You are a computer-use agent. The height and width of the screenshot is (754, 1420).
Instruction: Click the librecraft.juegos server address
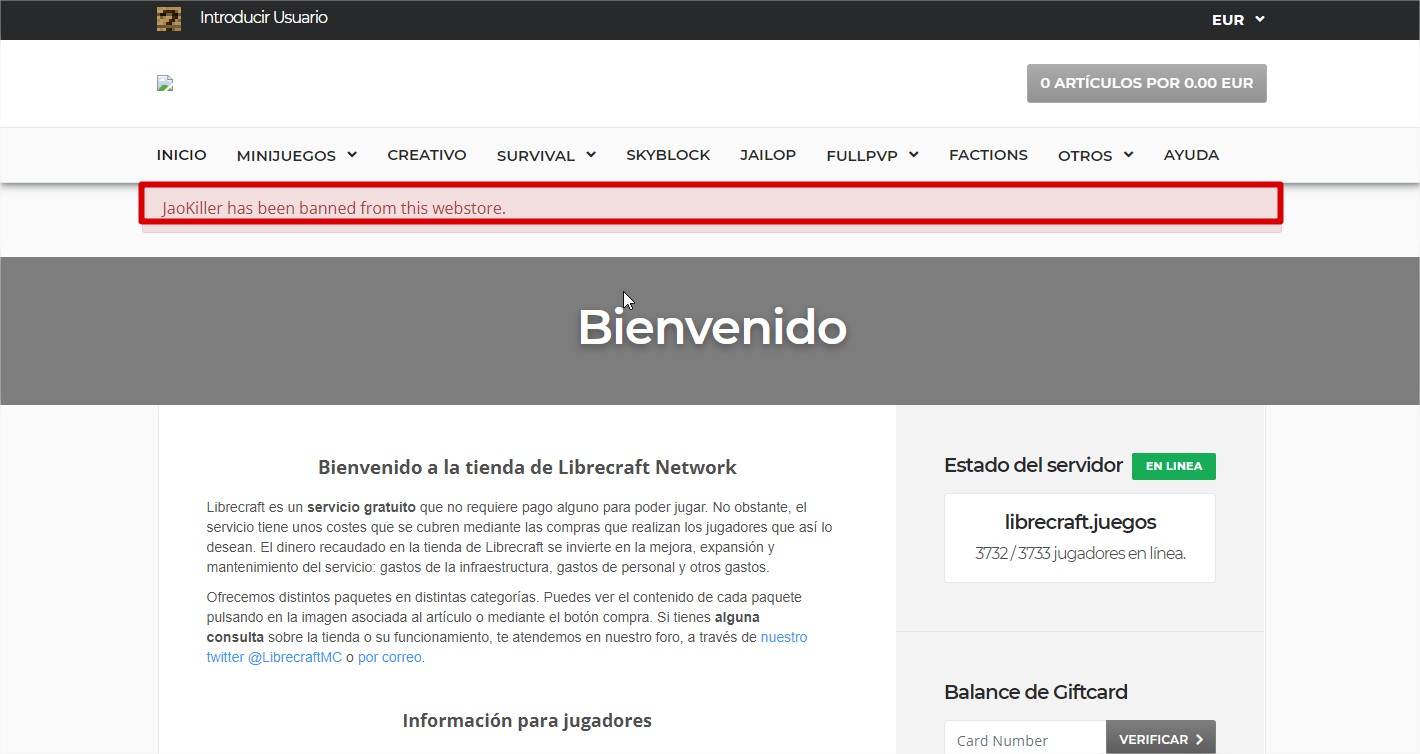(1080, 522)
